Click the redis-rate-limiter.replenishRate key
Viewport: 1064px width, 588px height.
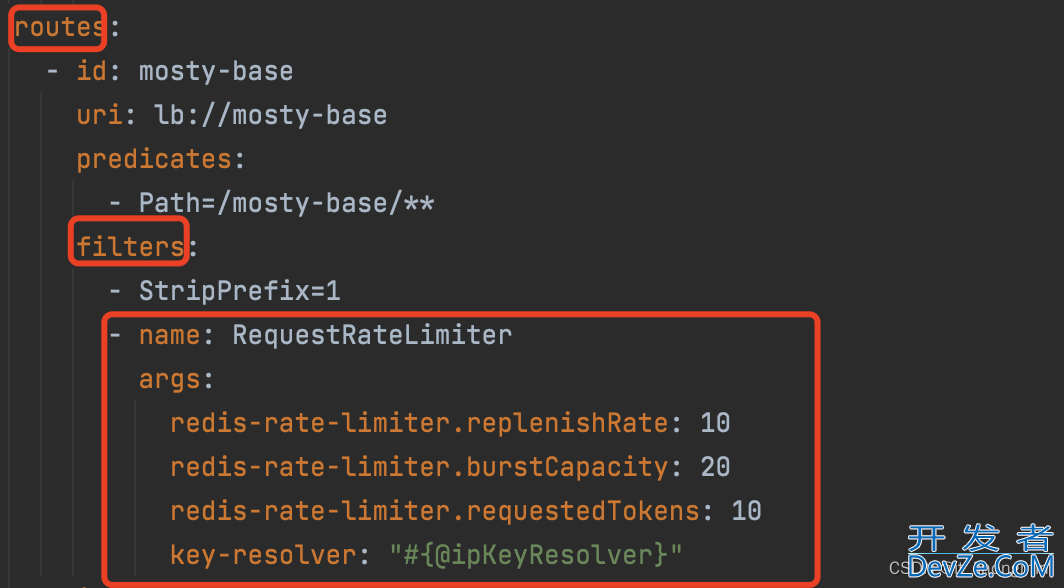[x=419, y=423]
